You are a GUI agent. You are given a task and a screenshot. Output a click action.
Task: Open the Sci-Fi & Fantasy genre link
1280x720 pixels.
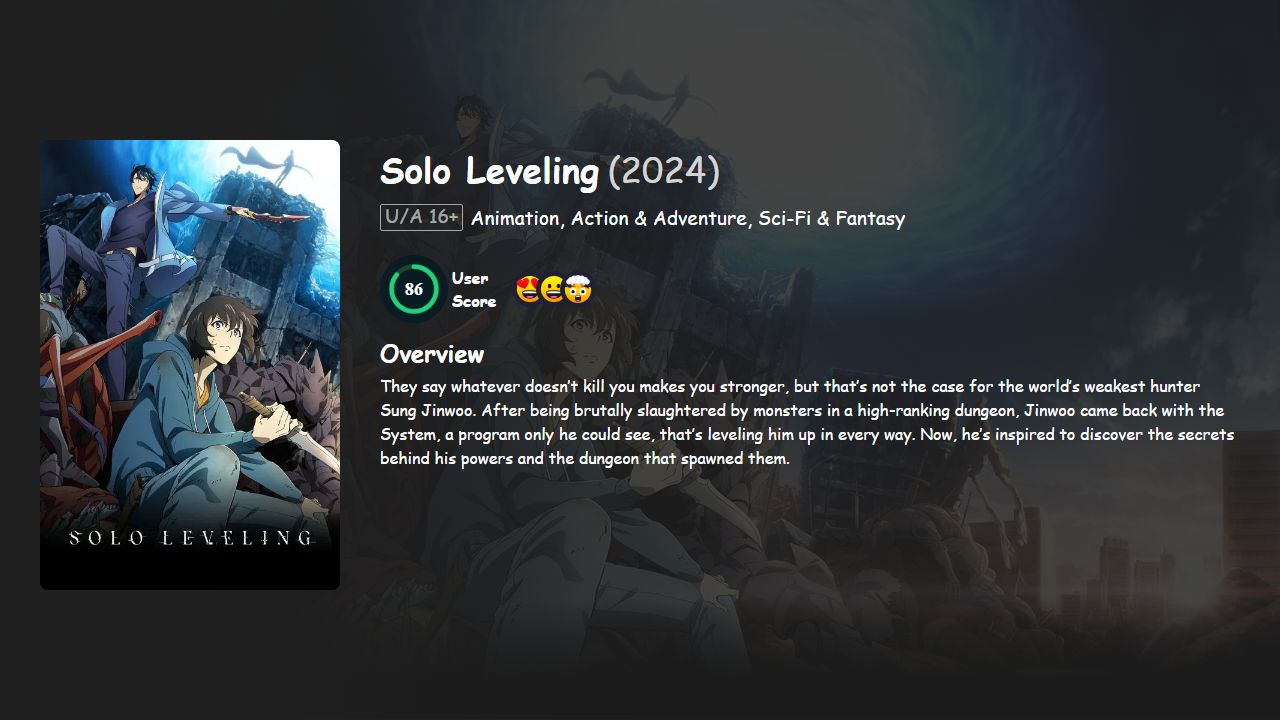click(834, 218)
